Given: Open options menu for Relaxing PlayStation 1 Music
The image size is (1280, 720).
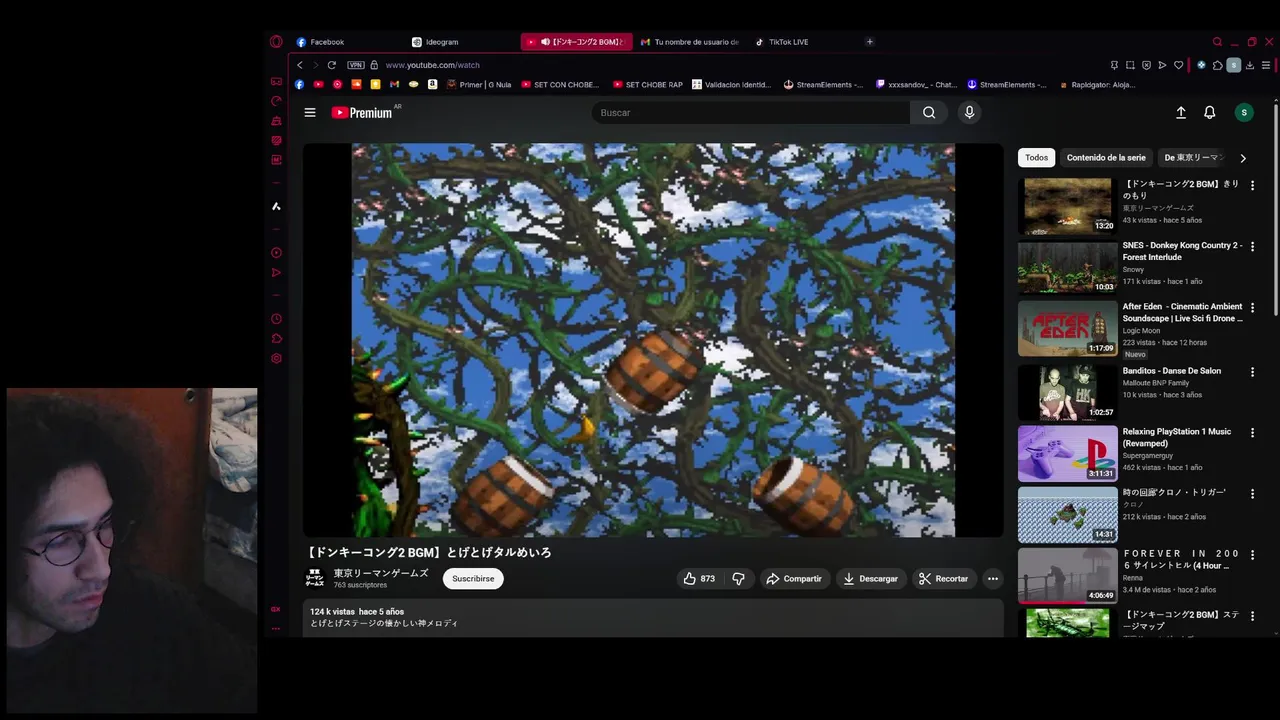Looking at the screenshot, I should [1252, 433].
